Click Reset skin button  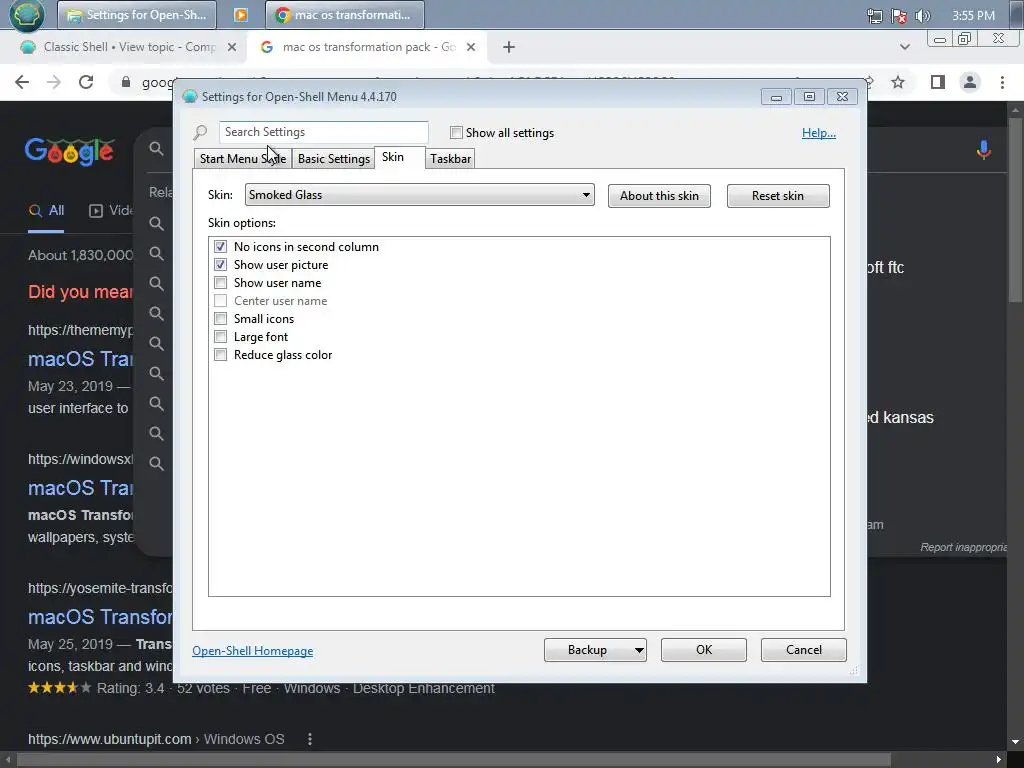(778, 196)
